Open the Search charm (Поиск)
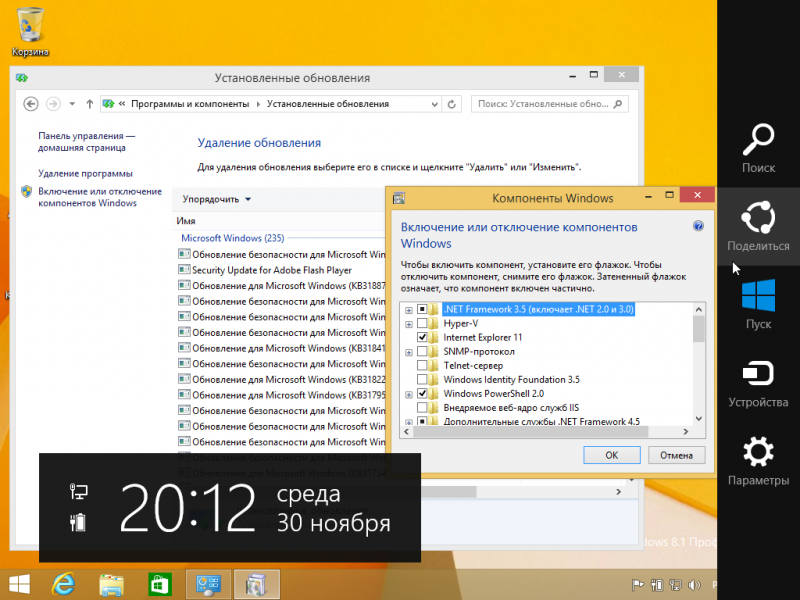The image size is (800, 600). point(758,148)
